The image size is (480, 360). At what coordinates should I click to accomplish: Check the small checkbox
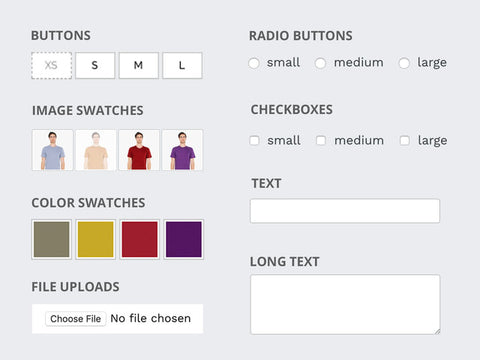254,140
